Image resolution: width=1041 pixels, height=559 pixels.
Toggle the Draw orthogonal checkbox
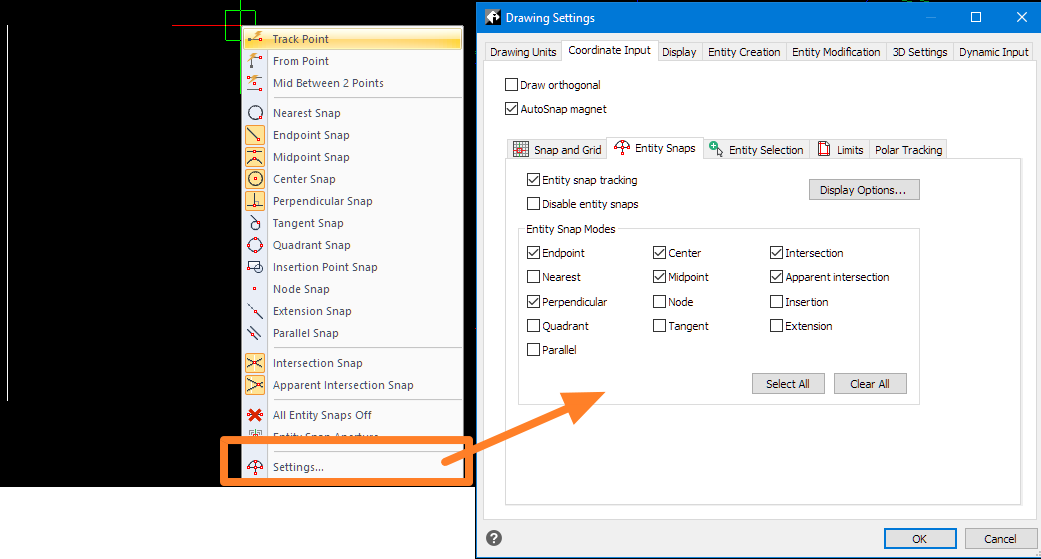511,84
